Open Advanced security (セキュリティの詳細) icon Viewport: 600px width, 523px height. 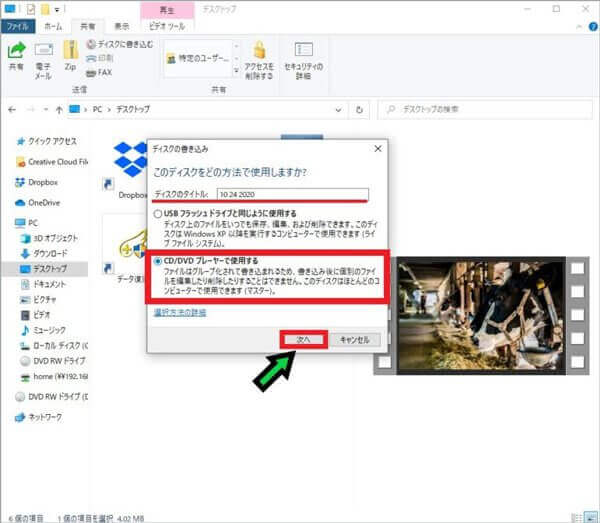click(x=303, y=60)
